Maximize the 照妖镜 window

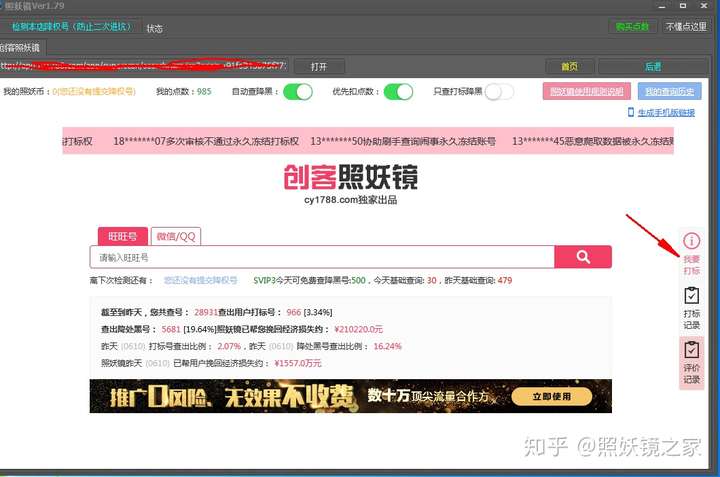tap(683, 6)
